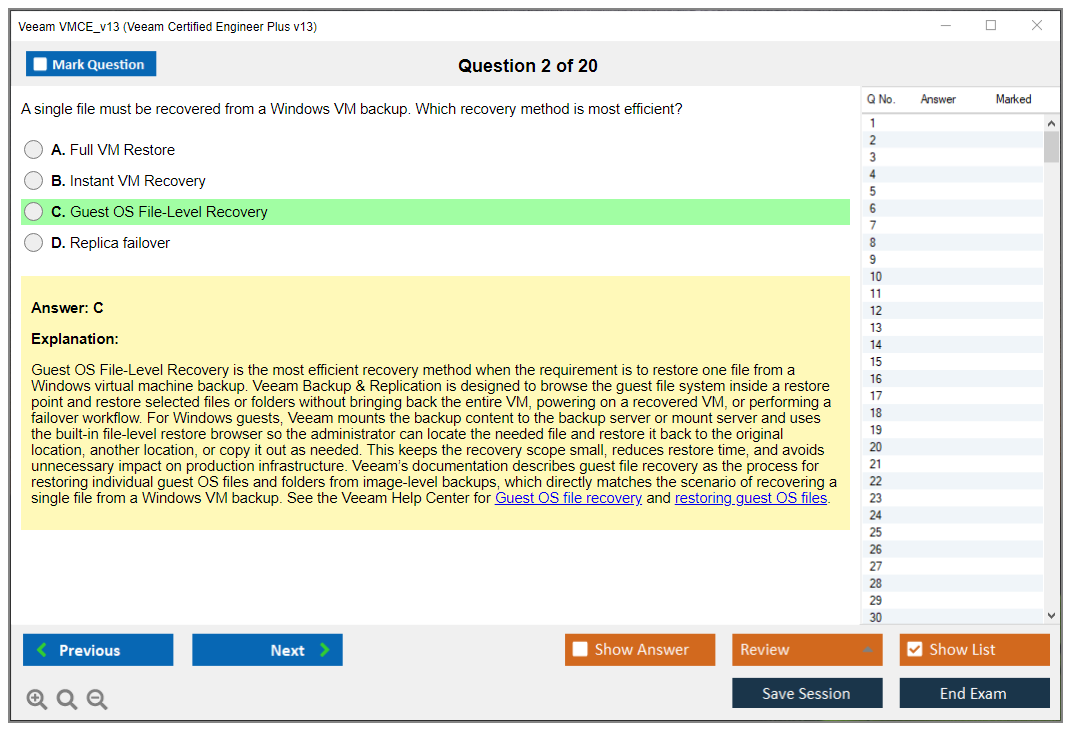The image size is (1075, 735).
Task: Open the Review dropdown menu
Action: tap(807, 649)
